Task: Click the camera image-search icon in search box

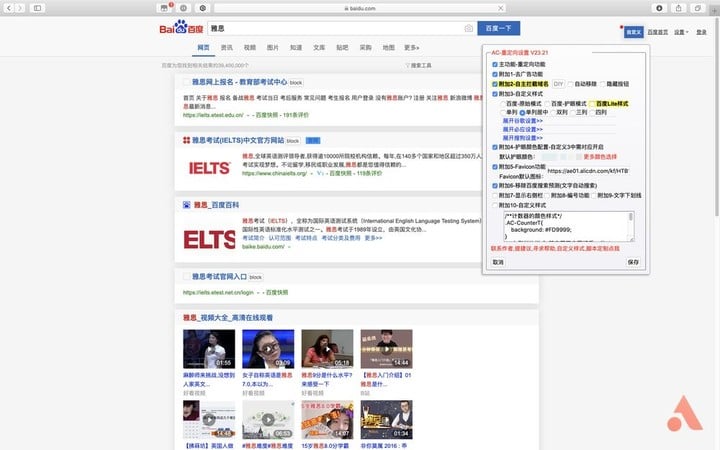Action: [468, 28]
